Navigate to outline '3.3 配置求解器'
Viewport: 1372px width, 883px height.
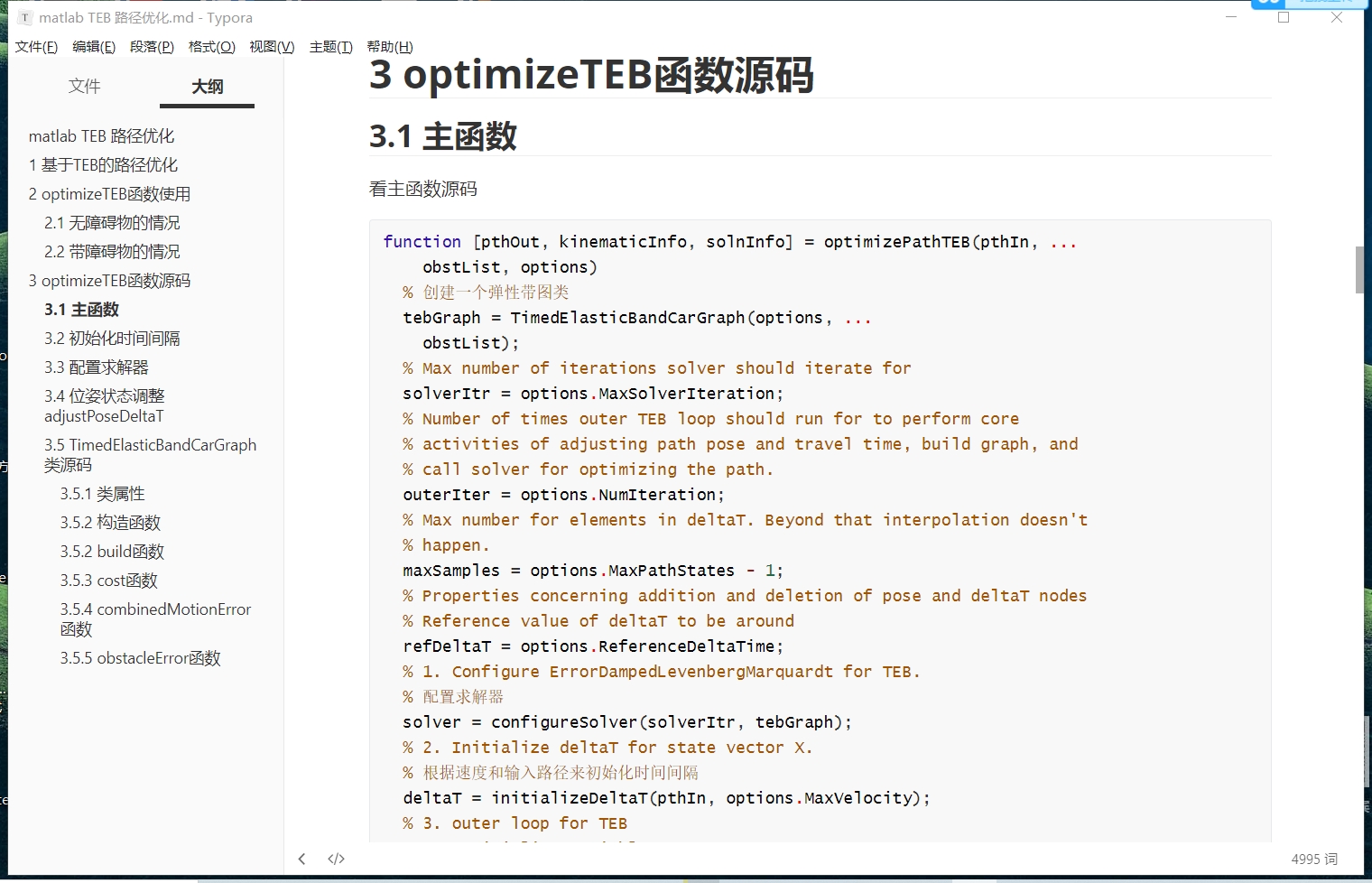[97, 367]
